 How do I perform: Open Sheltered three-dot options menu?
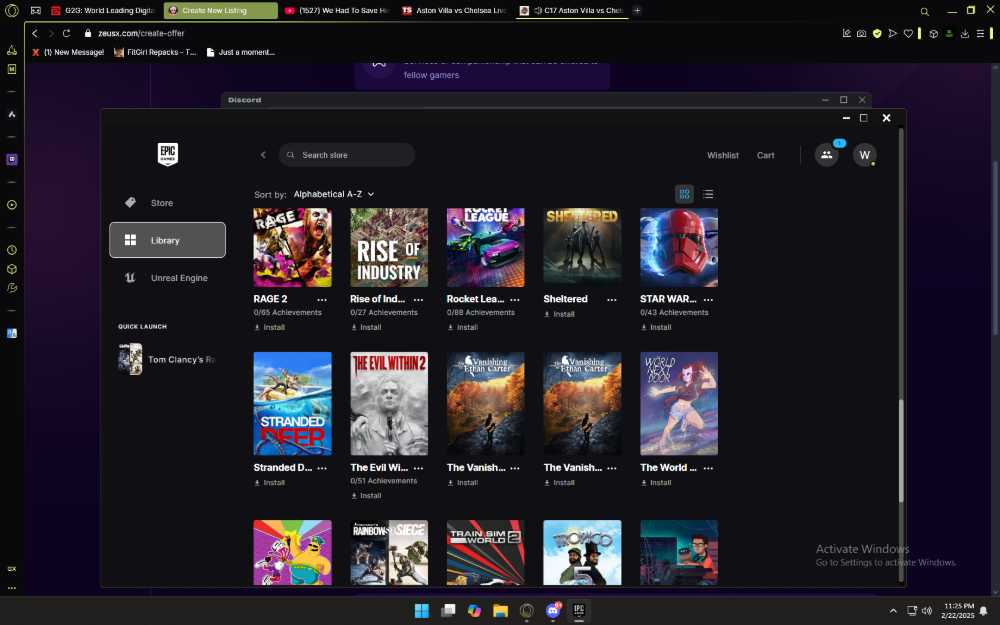coord(612,300)
